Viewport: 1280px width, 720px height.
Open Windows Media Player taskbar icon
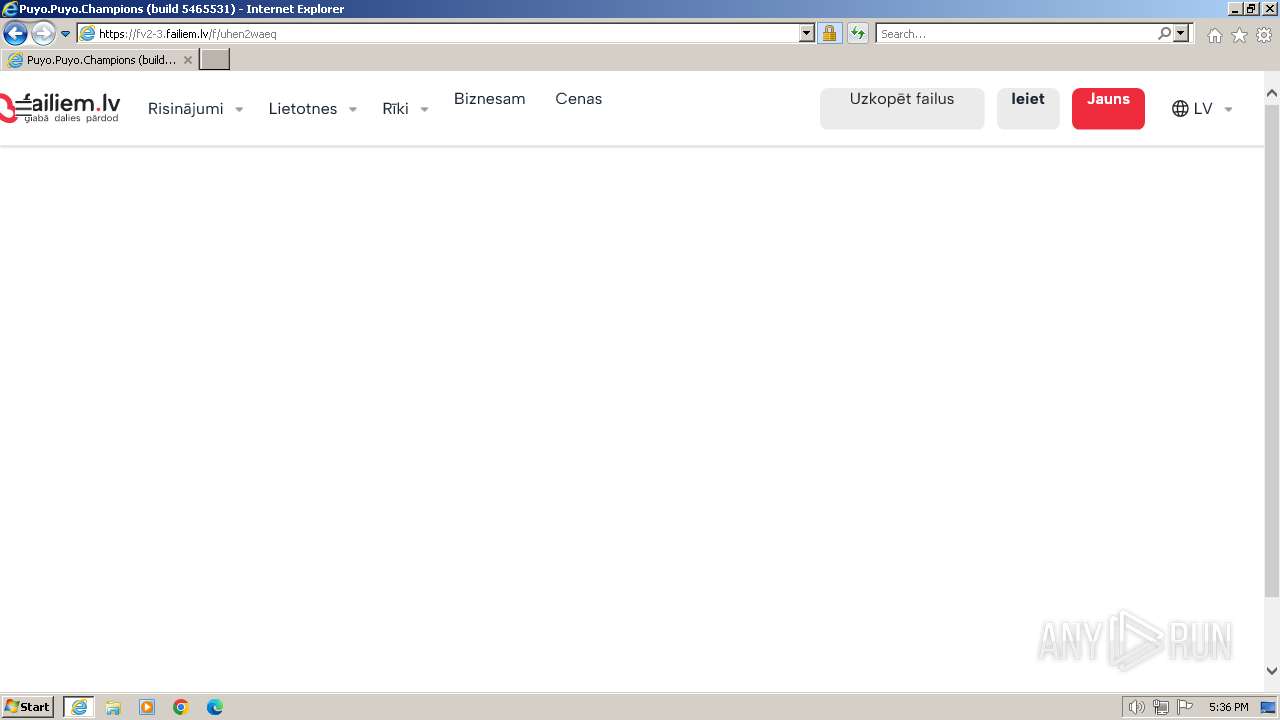pos(147,707)
